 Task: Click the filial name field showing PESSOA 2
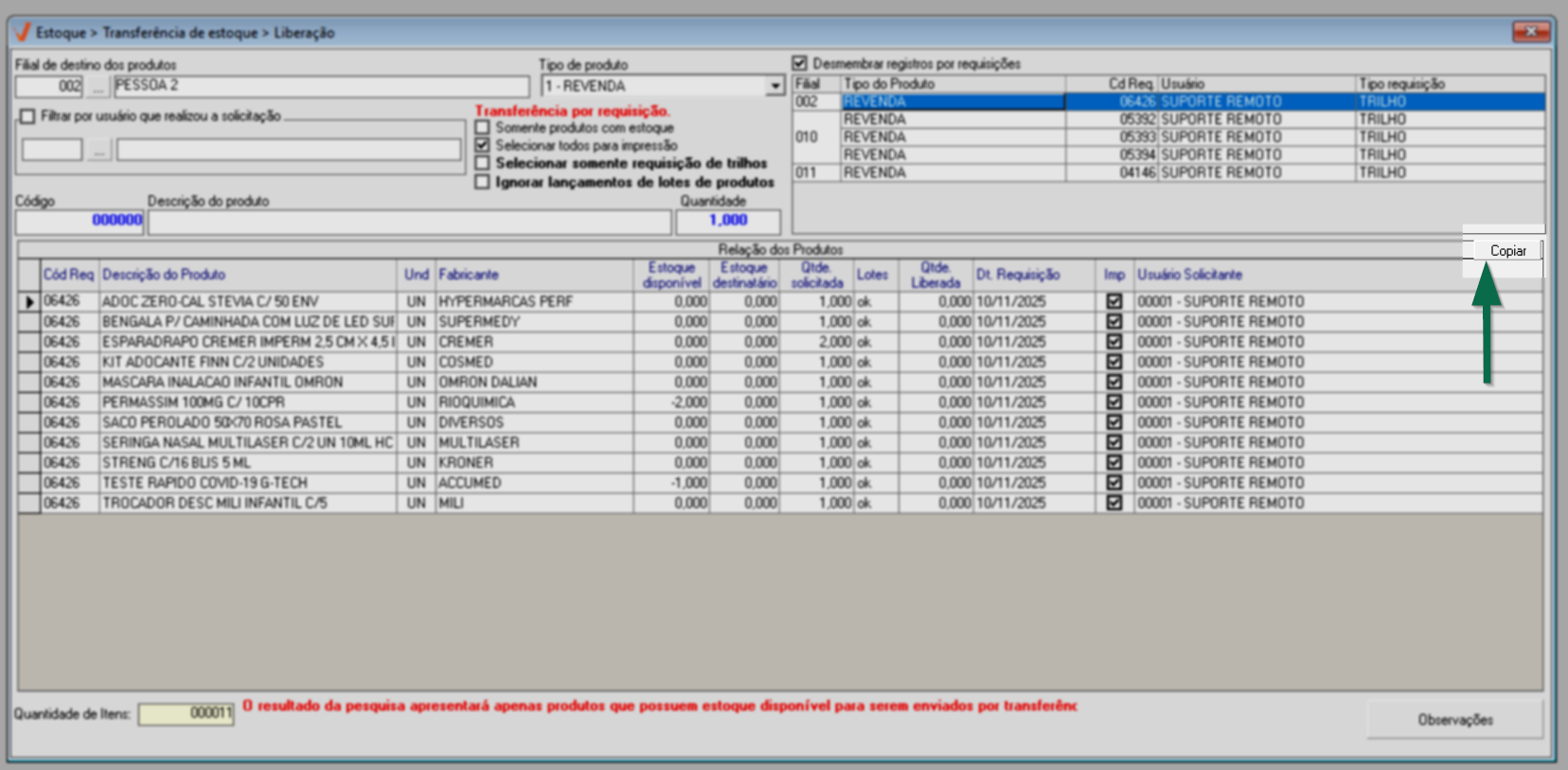pyautogui.click(x=321, y=86)
